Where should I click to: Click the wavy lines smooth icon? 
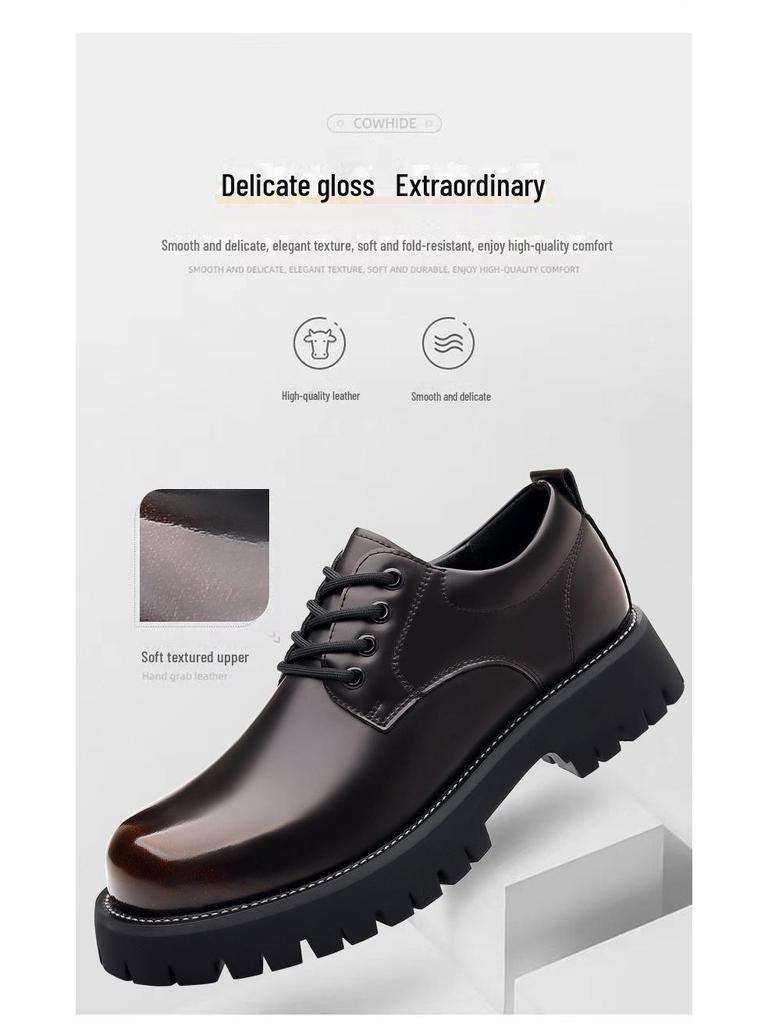click(x=448, y=343)
